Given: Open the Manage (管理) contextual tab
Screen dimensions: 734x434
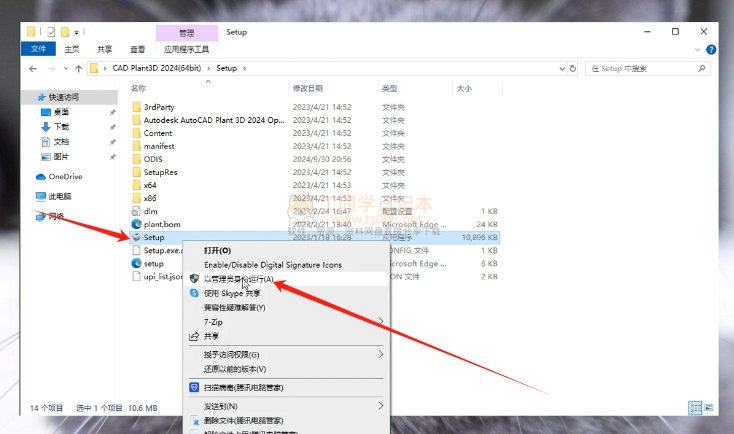Looking at the screenshot, I should click(x=187, y=33).
